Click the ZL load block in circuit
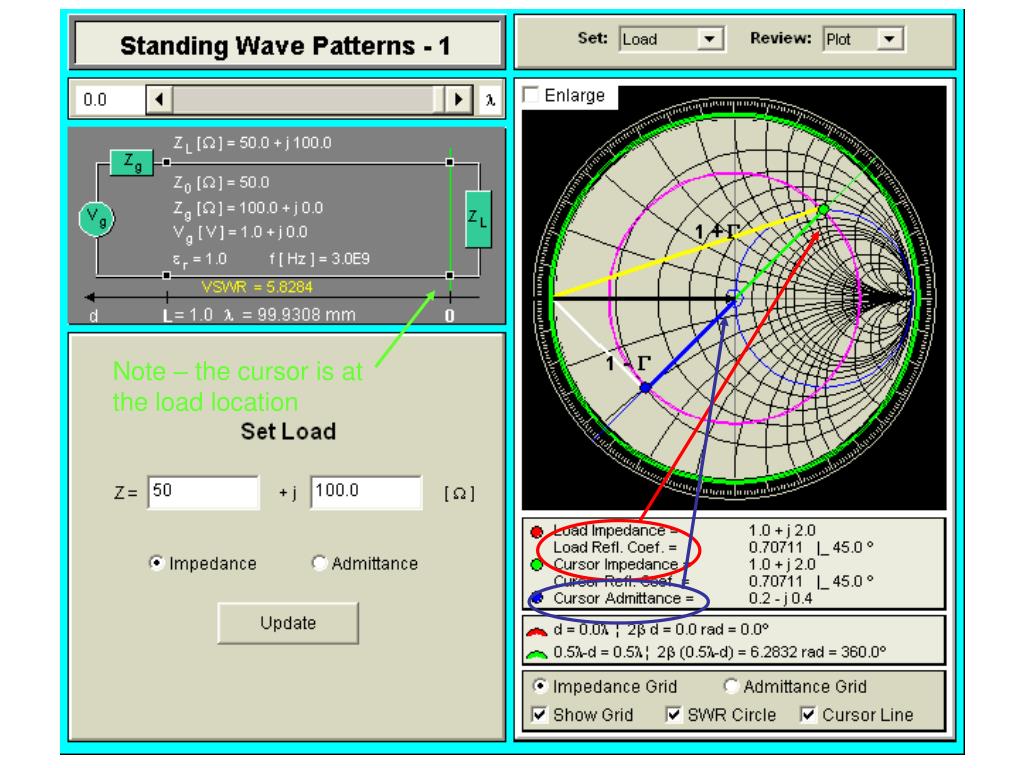The height and width of the screenshot is (768, 1024). click(x=478, y=219)
